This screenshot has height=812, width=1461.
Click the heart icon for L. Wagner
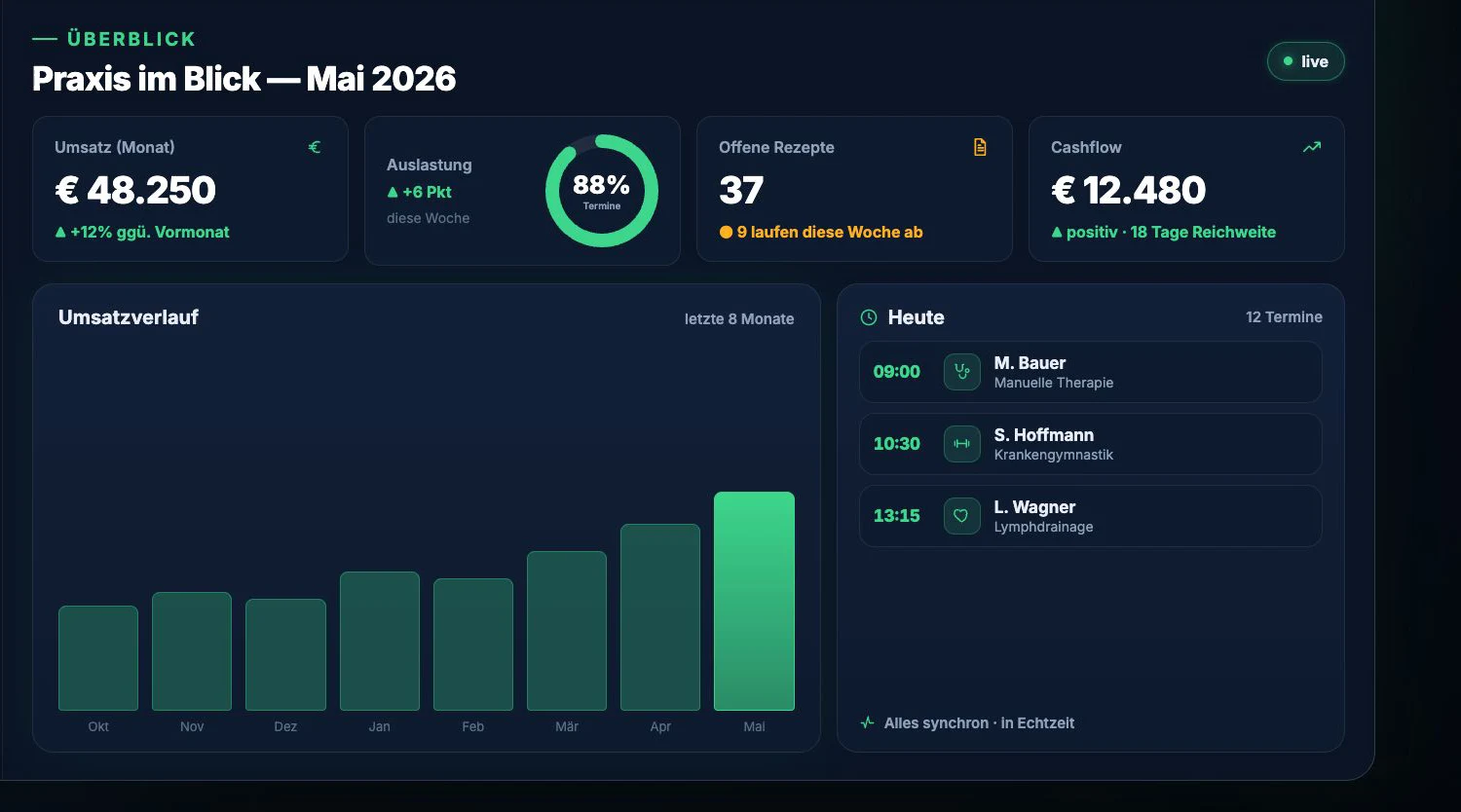coord(962,516)
